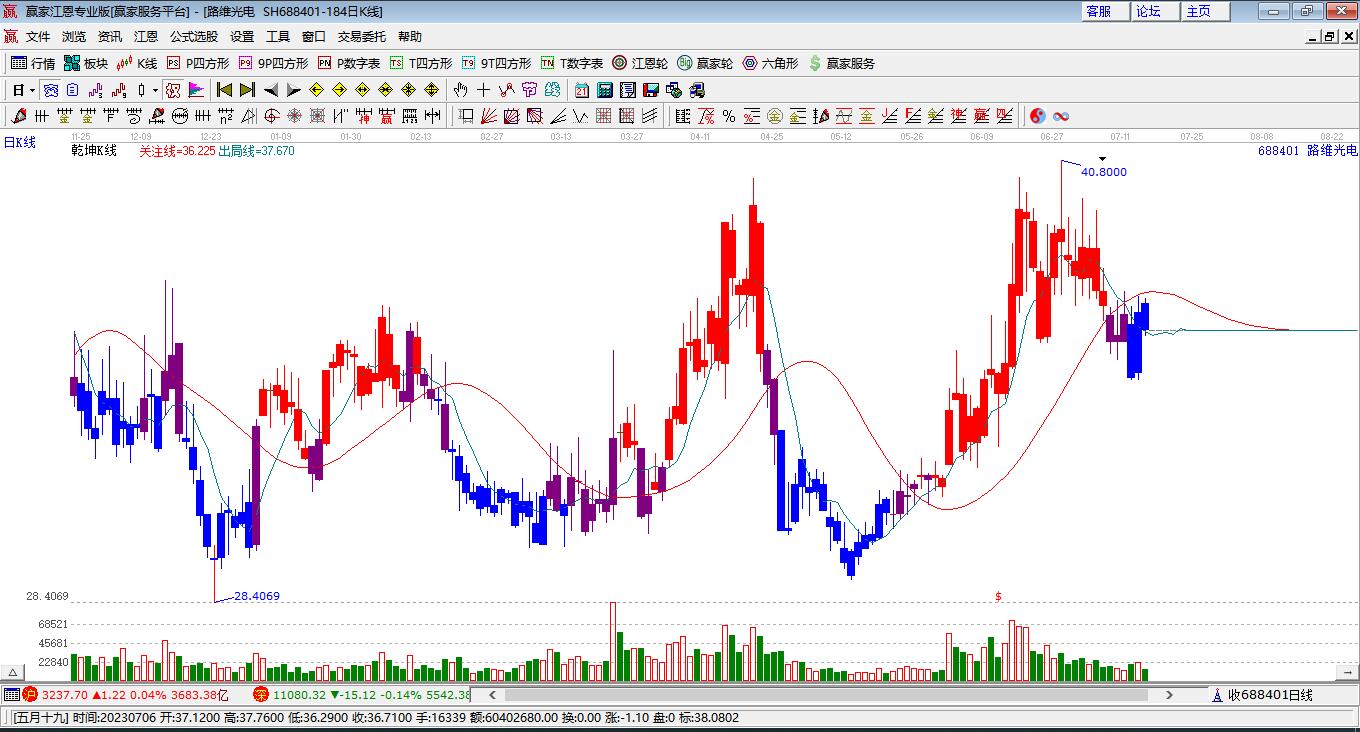
Task: Open the calculator tool icon
Action: click(604, 90)
